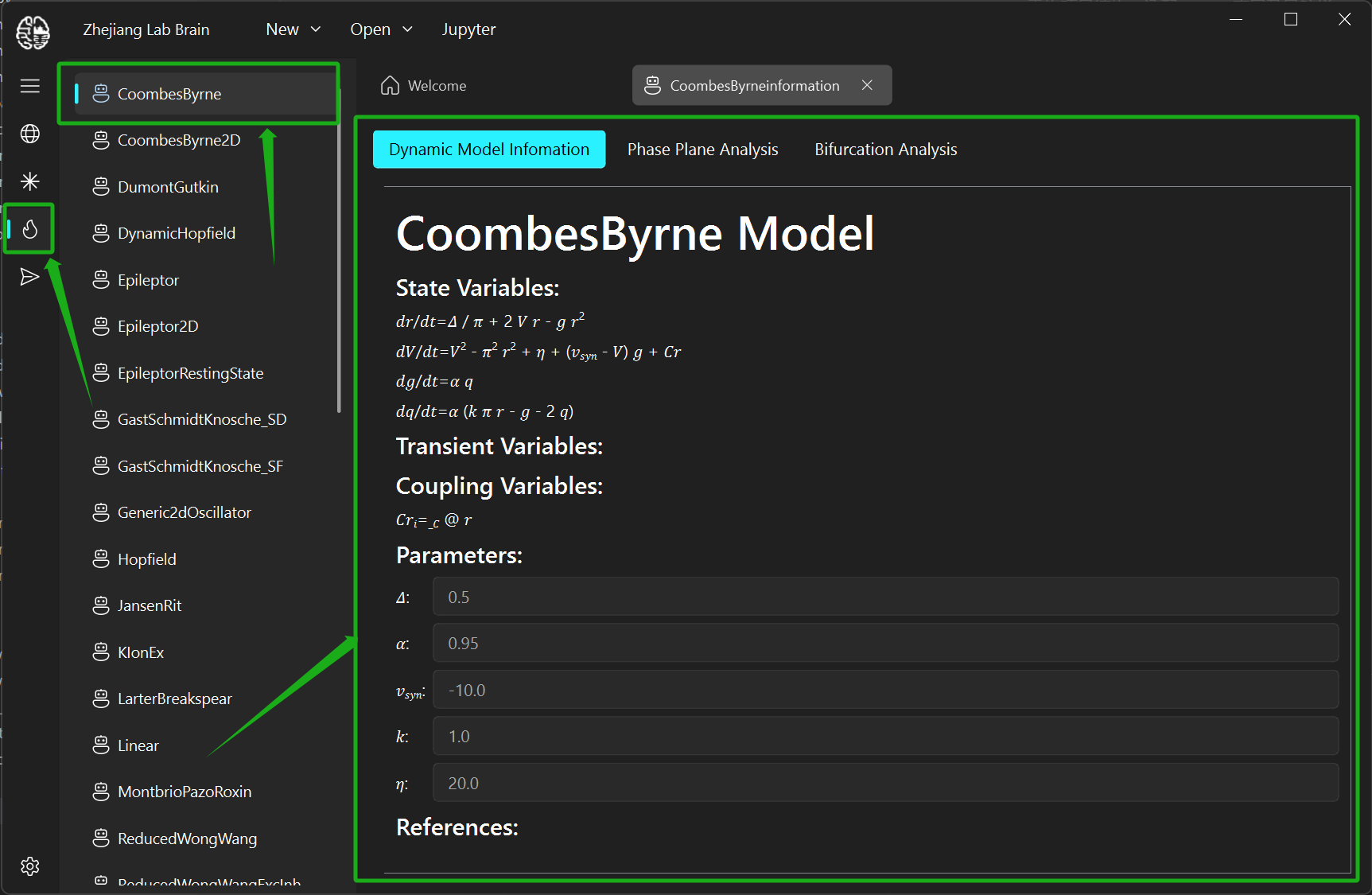The image size is (1372, 895).
Task: Select the asterisk icon in left sidebar
Action: click(30, 181)
